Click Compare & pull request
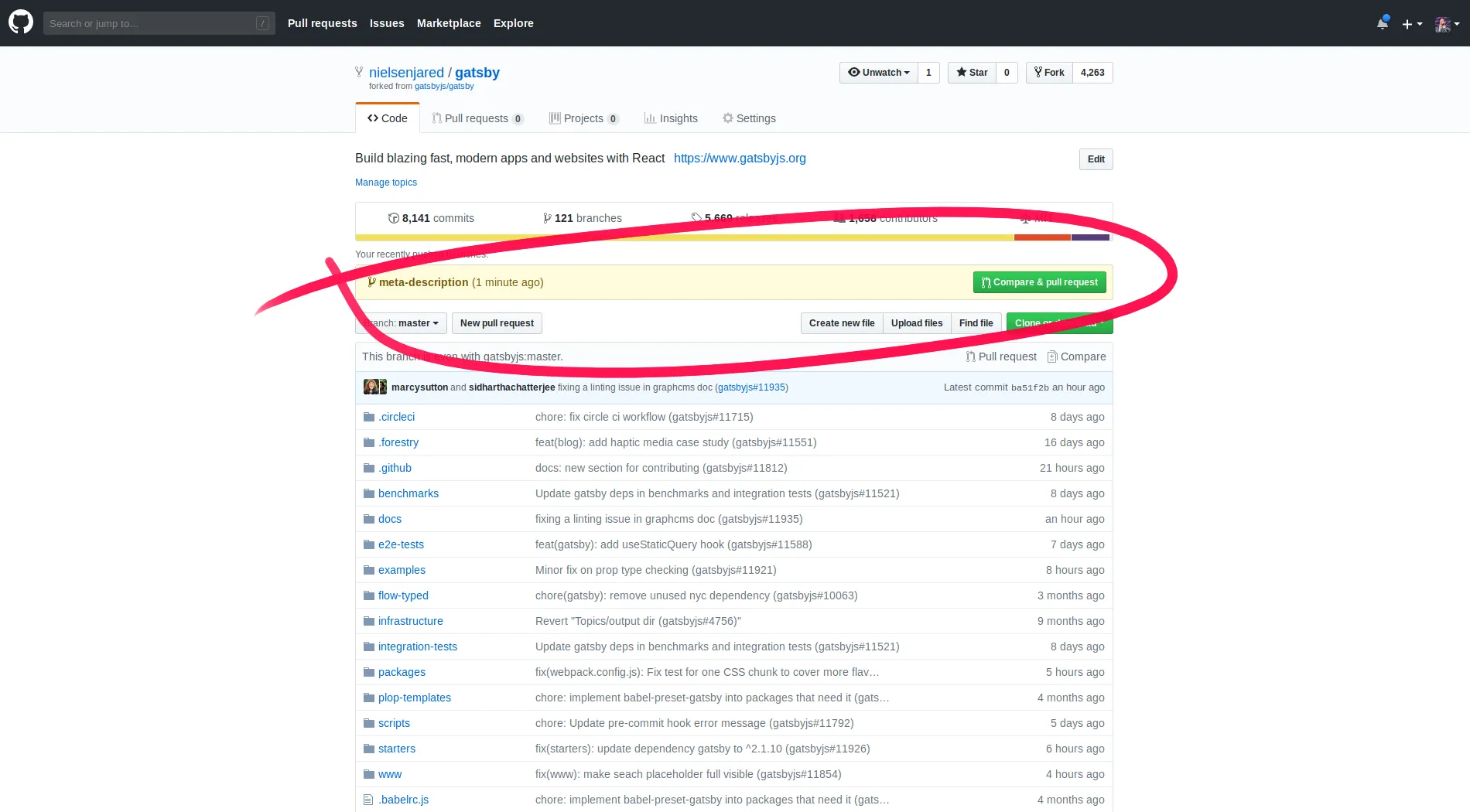 tap(1039, 282)
